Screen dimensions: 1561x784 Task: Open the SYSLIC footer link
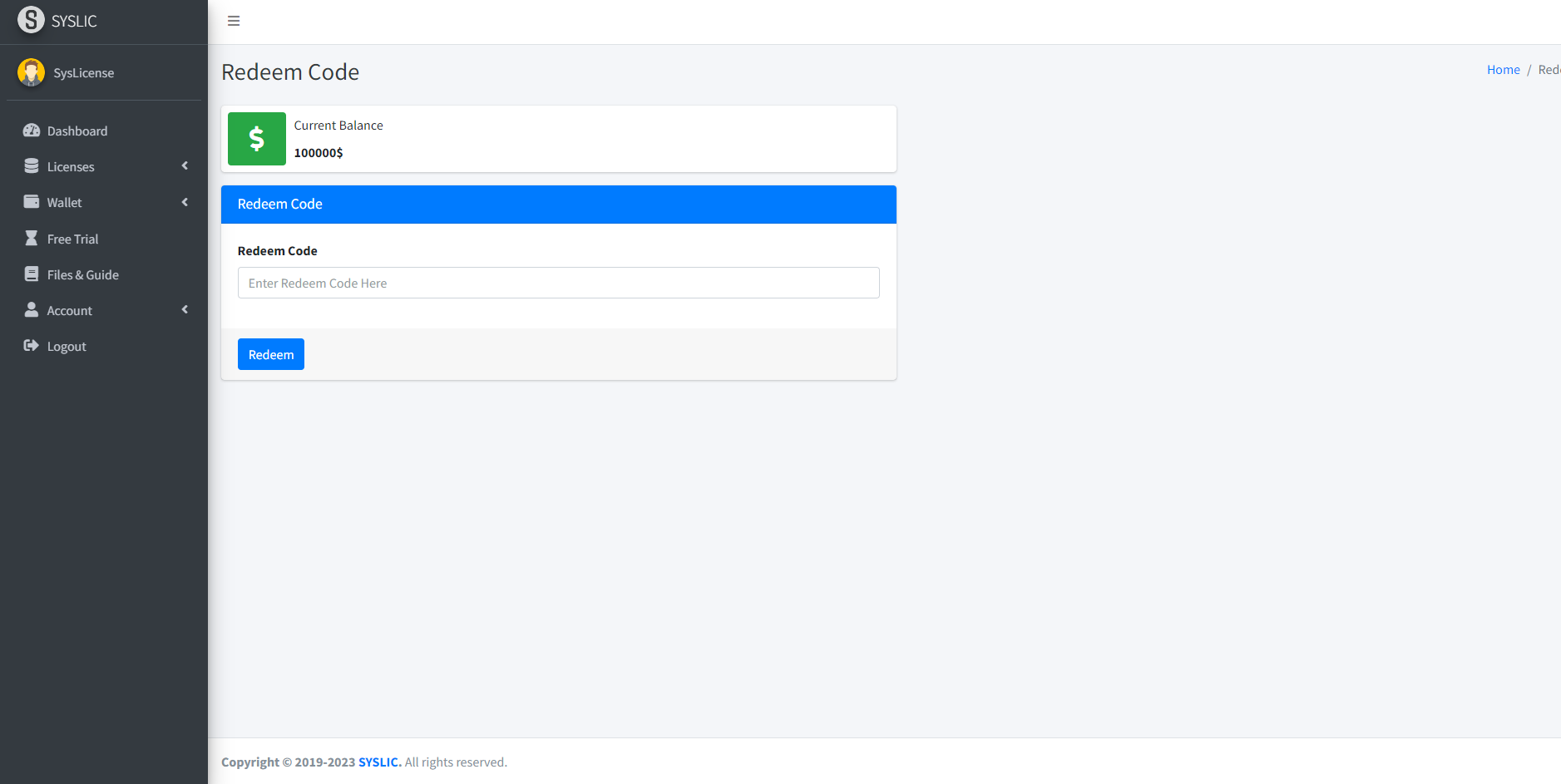point(379,762)
